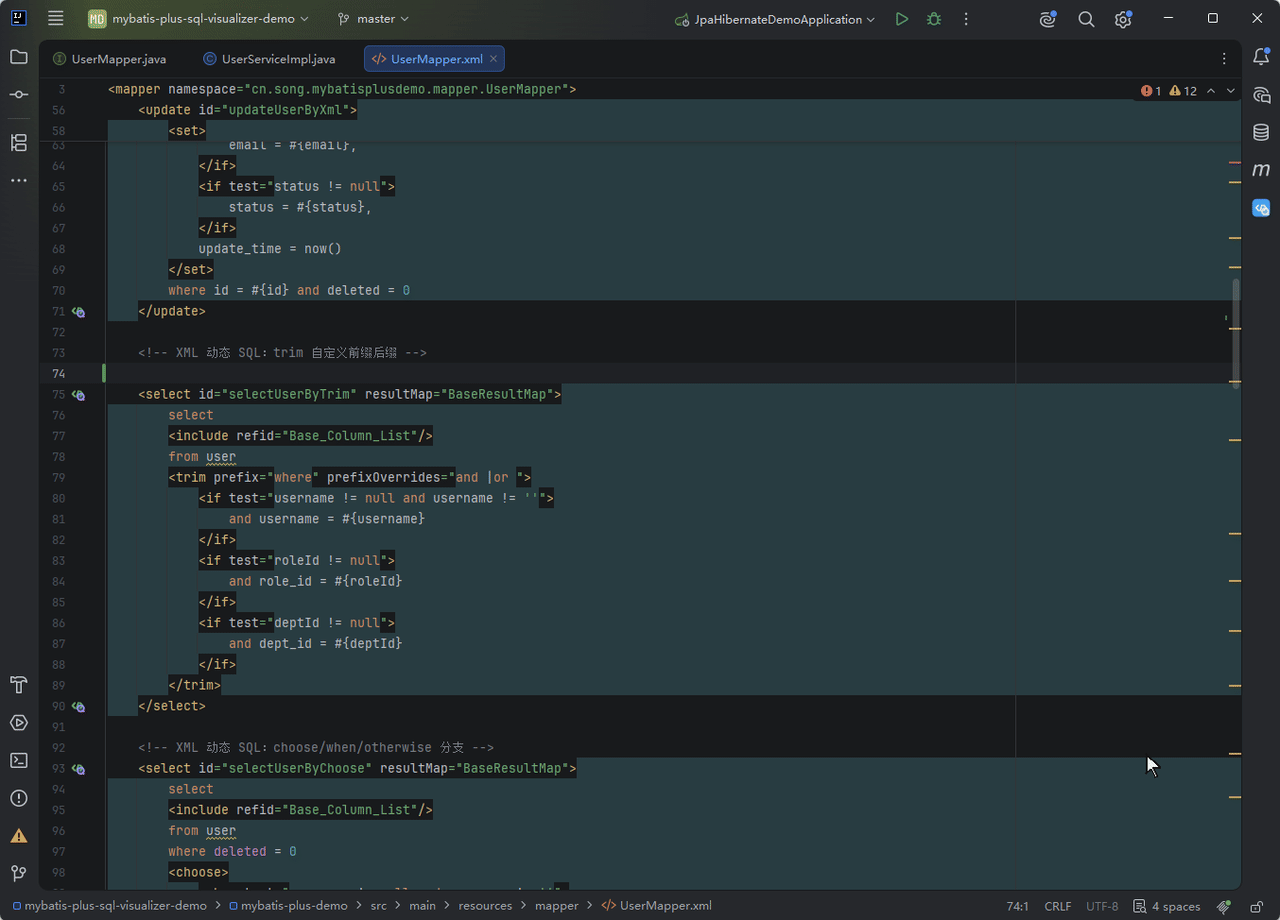Click the resources breadcrumb in the status bar
This screenshot has height=920, width=1280.
tap(485, 906)
